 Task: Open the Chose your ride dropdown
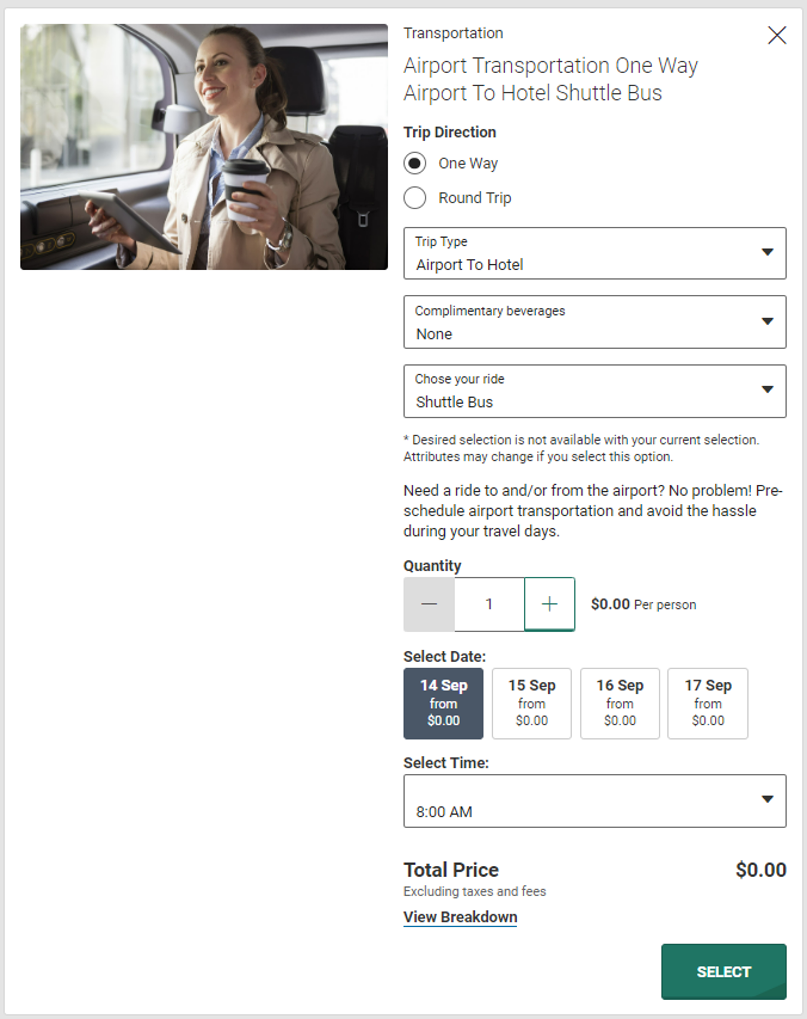pyautogui.click(x=594, y=391)
